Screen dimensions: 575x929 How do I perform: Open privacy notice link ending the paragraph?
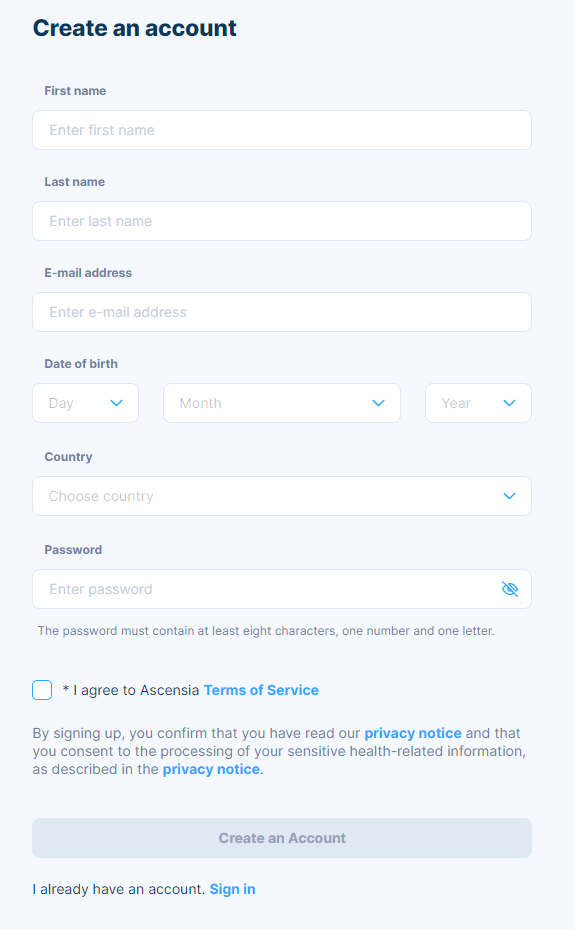point(211,769)
